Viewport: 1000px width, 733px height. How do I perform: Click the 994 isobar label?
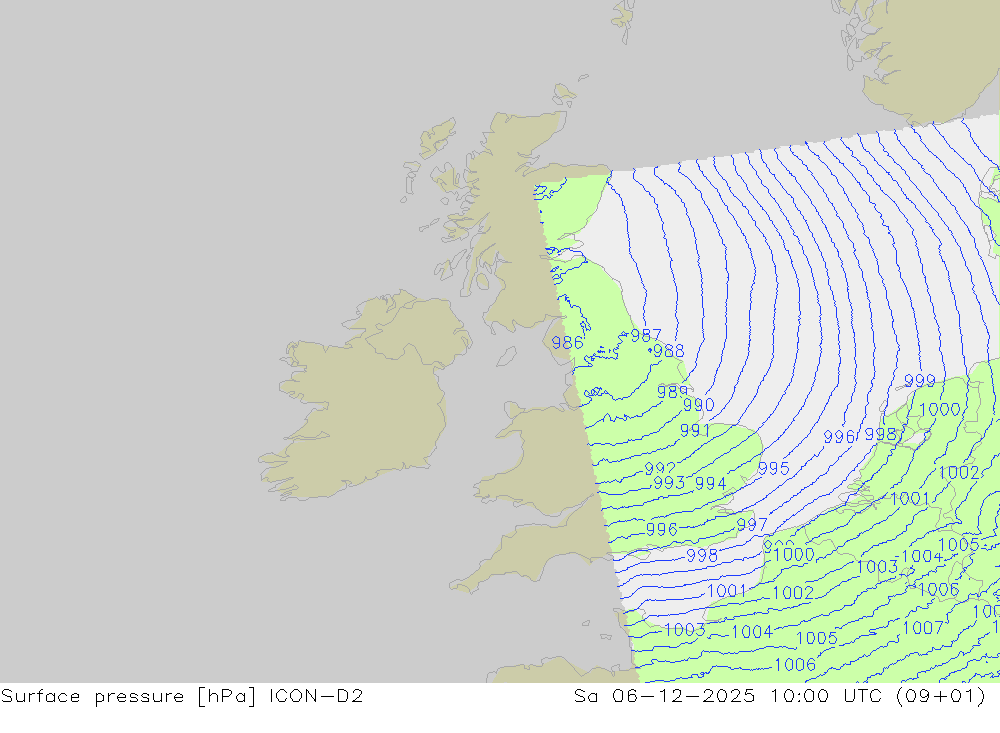(710, 484)
